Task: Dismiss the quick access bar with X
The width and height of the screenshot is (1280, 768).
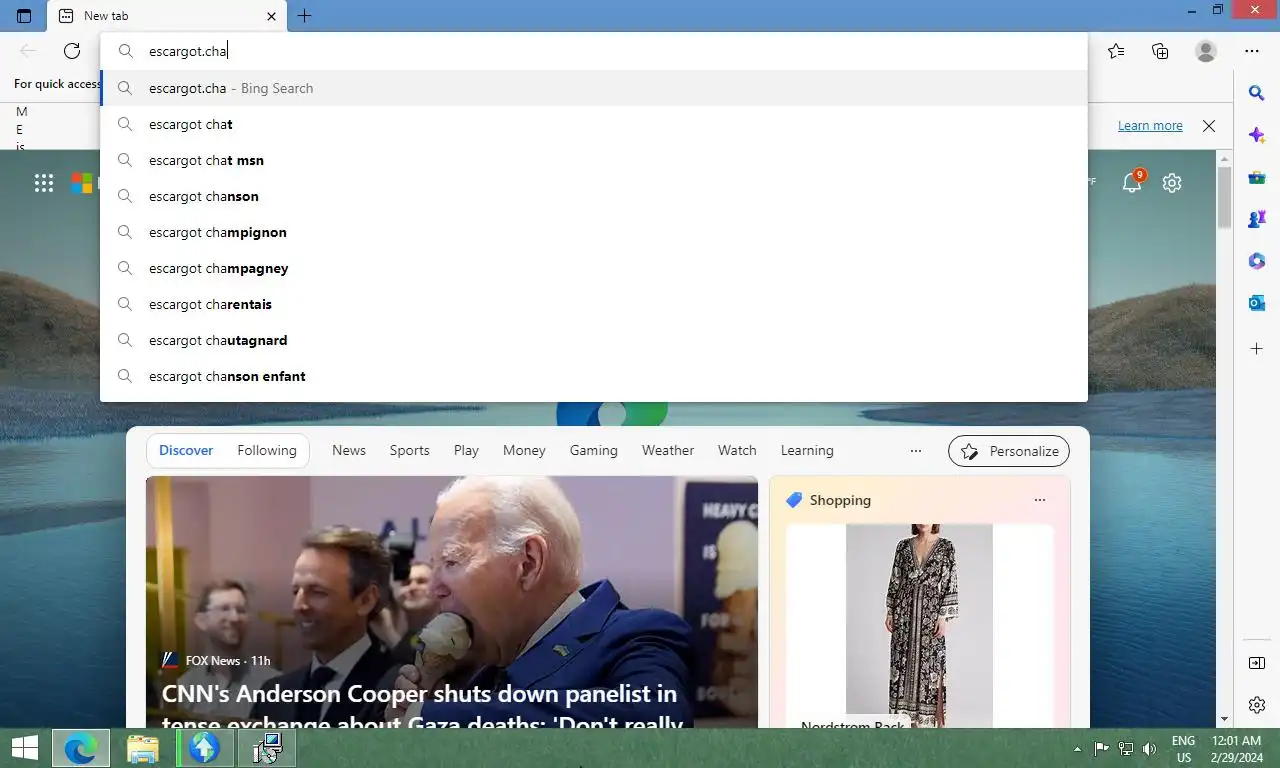Action: 1209,126
